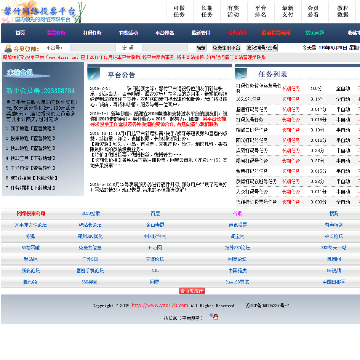Focus the member account input field
360x360 pixels.
(x=93, y=48)
